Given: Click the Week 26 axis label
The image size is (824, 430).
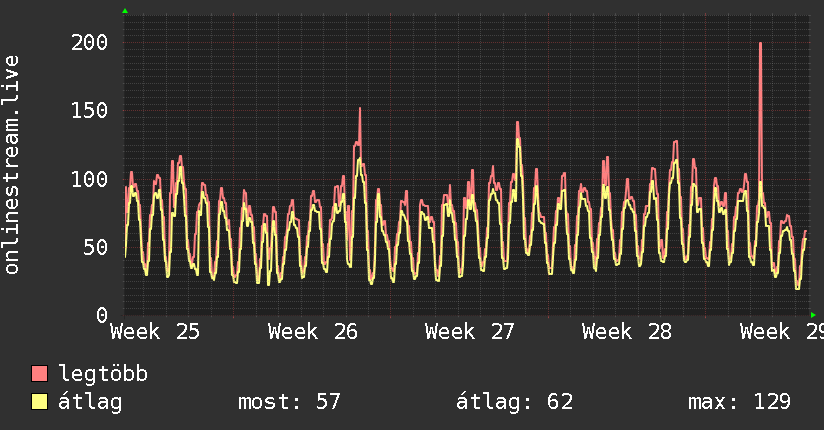Looking at the screenshot, I should 313,332.
